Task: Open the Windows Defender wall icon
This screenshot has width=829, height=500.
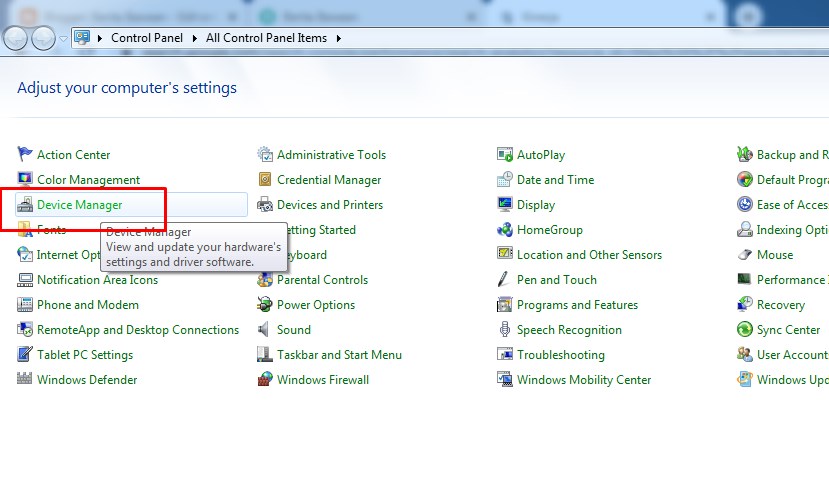Action: [x=24, y=378]
